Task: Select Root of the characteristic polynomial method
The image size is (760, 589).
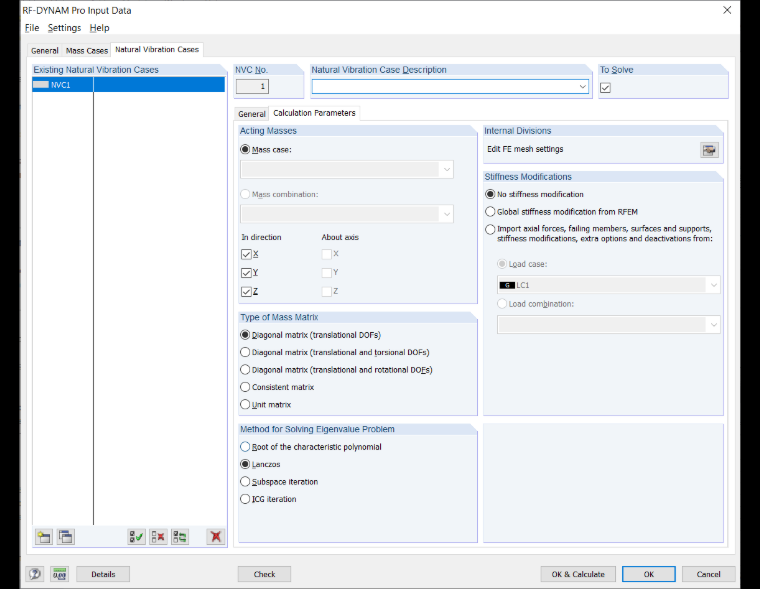Action: (245, 447)
